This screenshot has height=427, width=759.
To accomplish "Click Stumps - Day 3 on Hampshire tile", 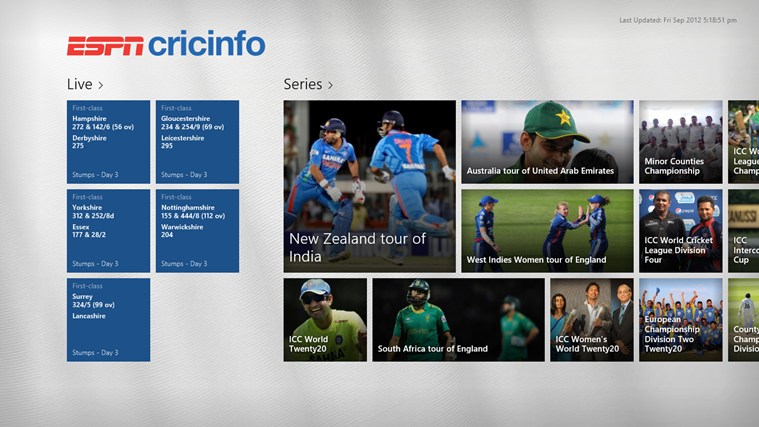I will (x=95, y=175).
